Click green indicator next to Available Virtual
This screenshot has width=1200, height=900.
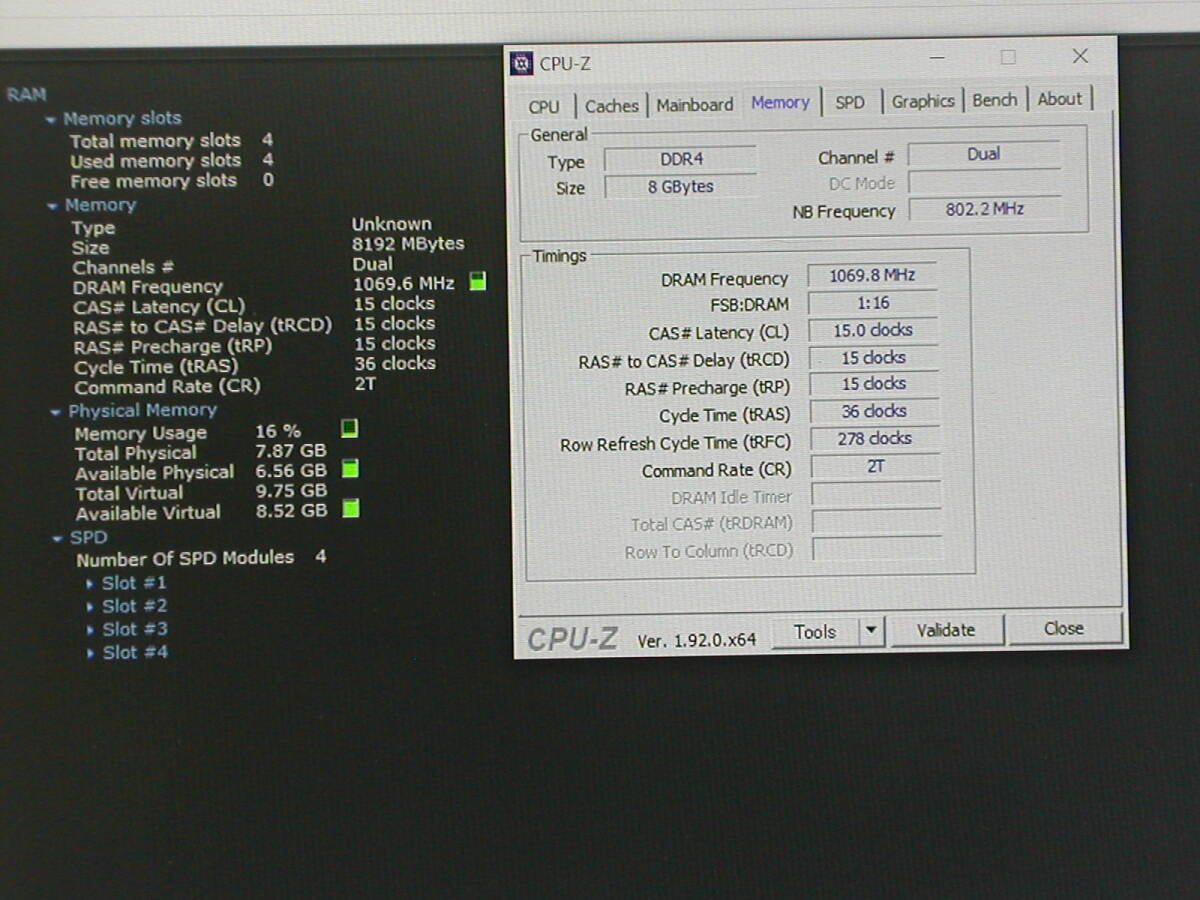point(350,509)
